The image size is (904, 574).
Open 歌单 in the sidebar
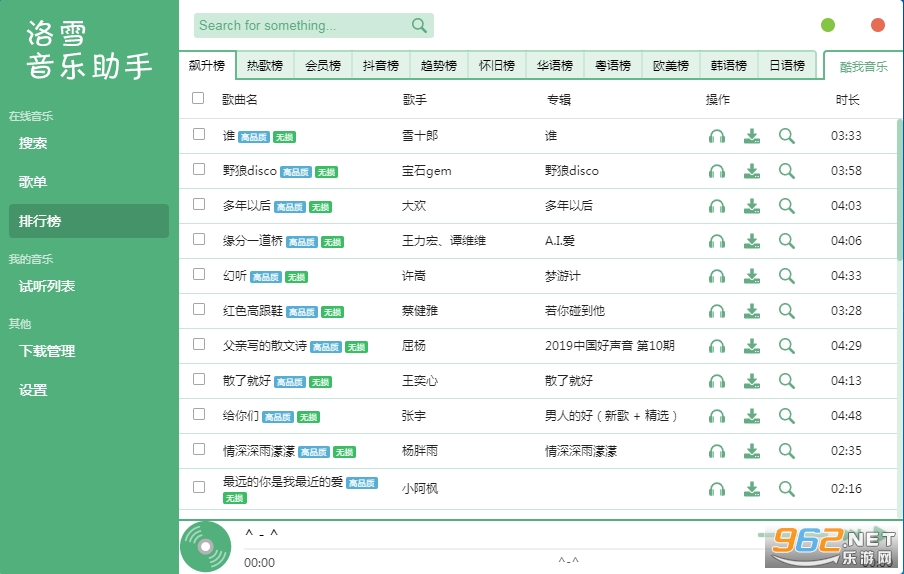click(89, 182)
